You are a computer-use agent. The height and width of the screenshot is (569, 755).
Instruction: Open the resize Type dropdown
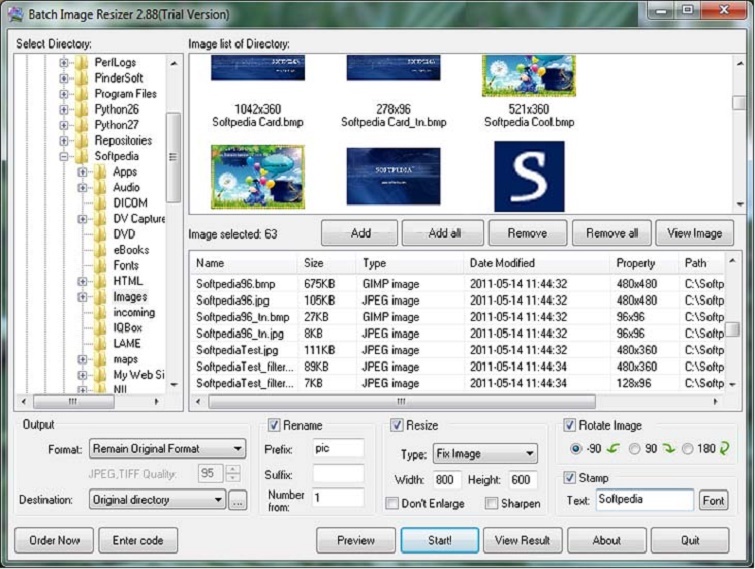point(485,454)
